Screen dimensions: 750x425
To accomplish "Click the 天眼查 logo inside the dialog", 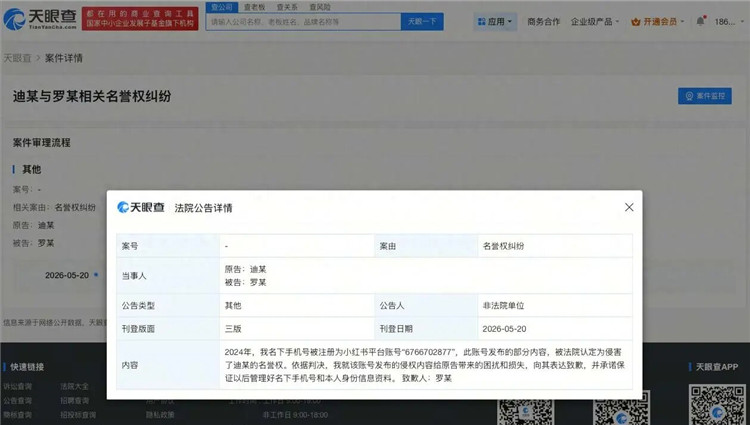I will coord(141,207).
